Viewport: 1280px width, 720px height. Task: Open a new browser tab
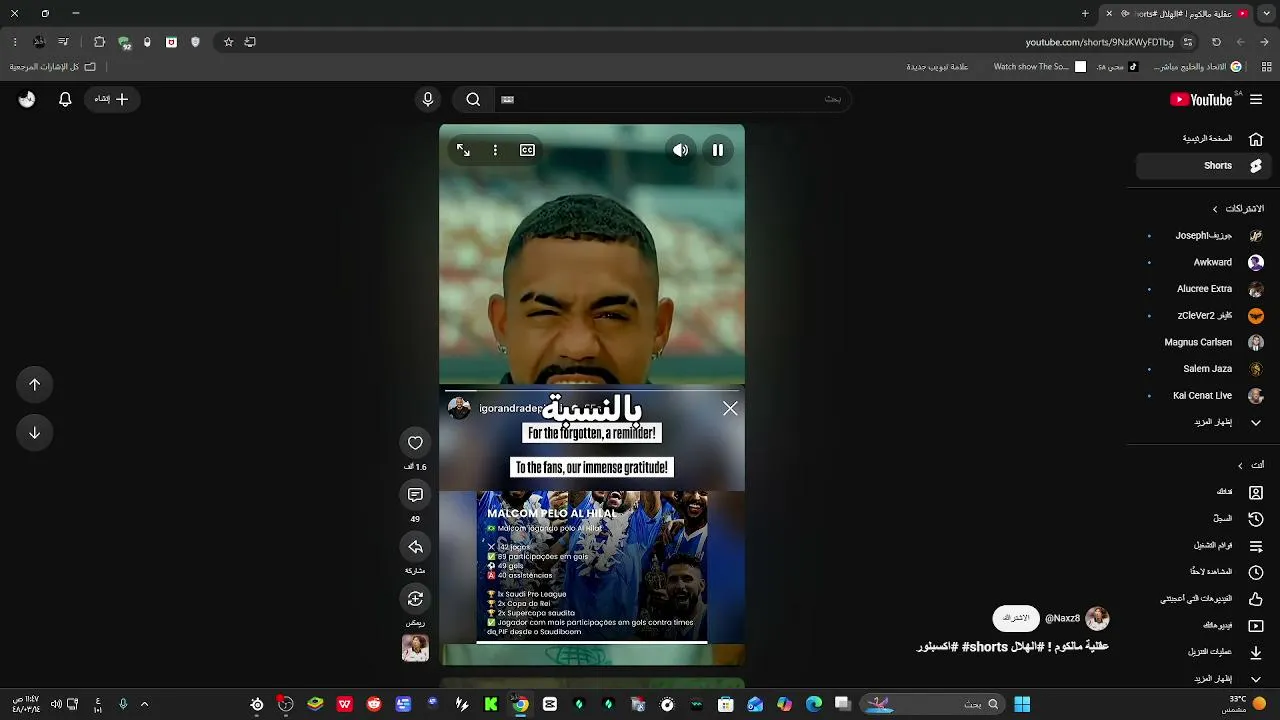(x=1085, y=14)
